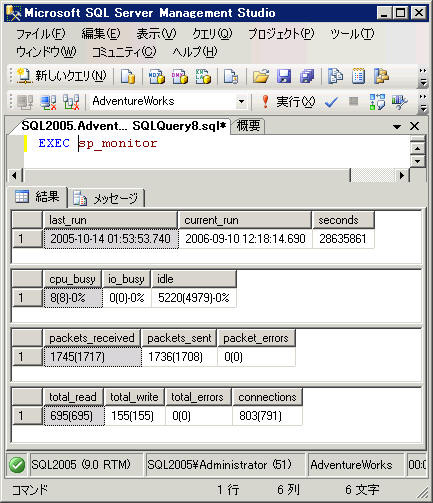Click the cpu_busy column header

pyautogui.click(x=73, y=279)
